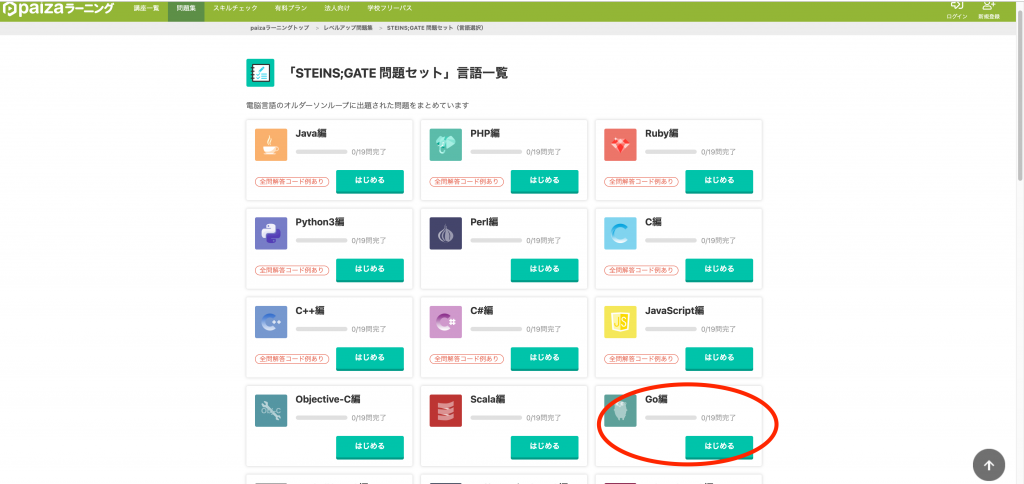1024x484 pixels.
Task: Open the Objective-C wrench icon
Action: tap(271, 411)
